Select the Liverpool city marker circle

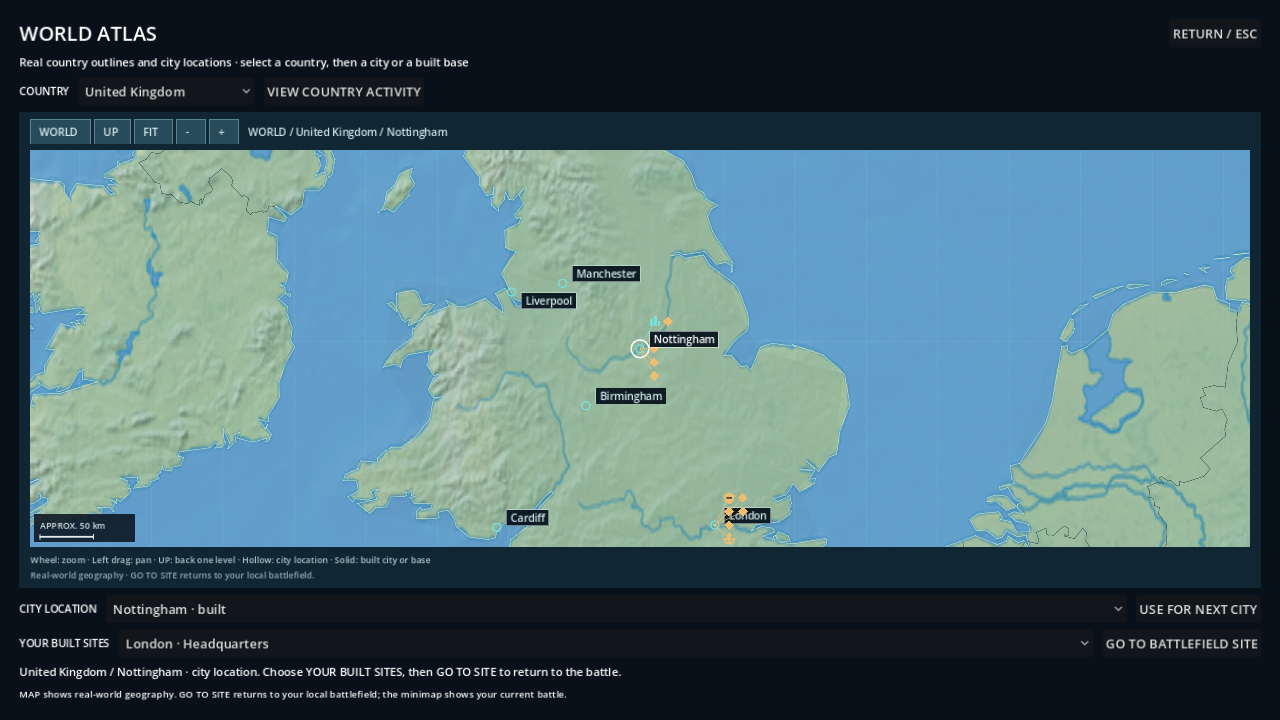512,293
